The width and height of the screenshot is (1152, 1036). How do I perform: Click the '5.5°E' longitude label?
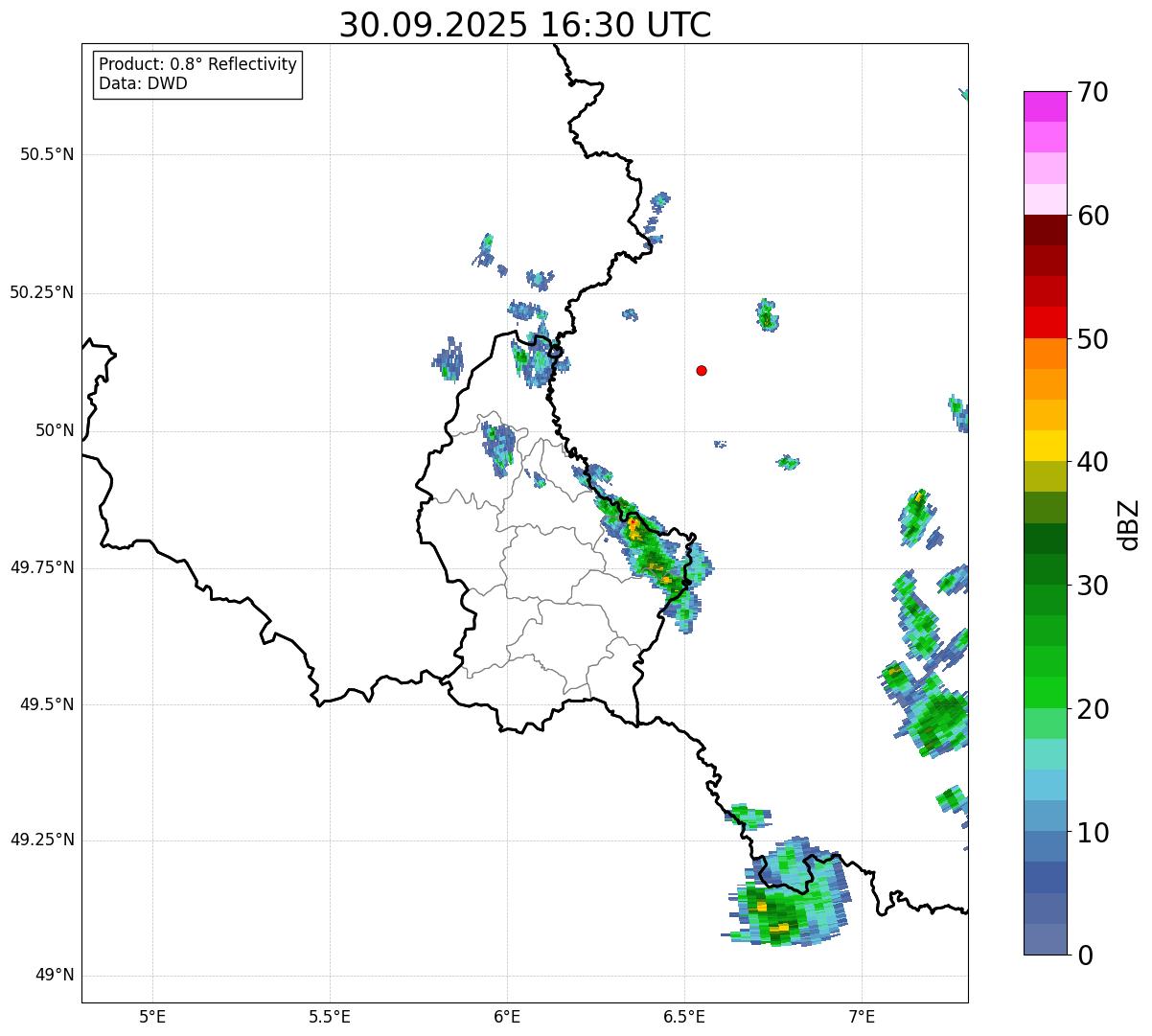[330, 1017]
